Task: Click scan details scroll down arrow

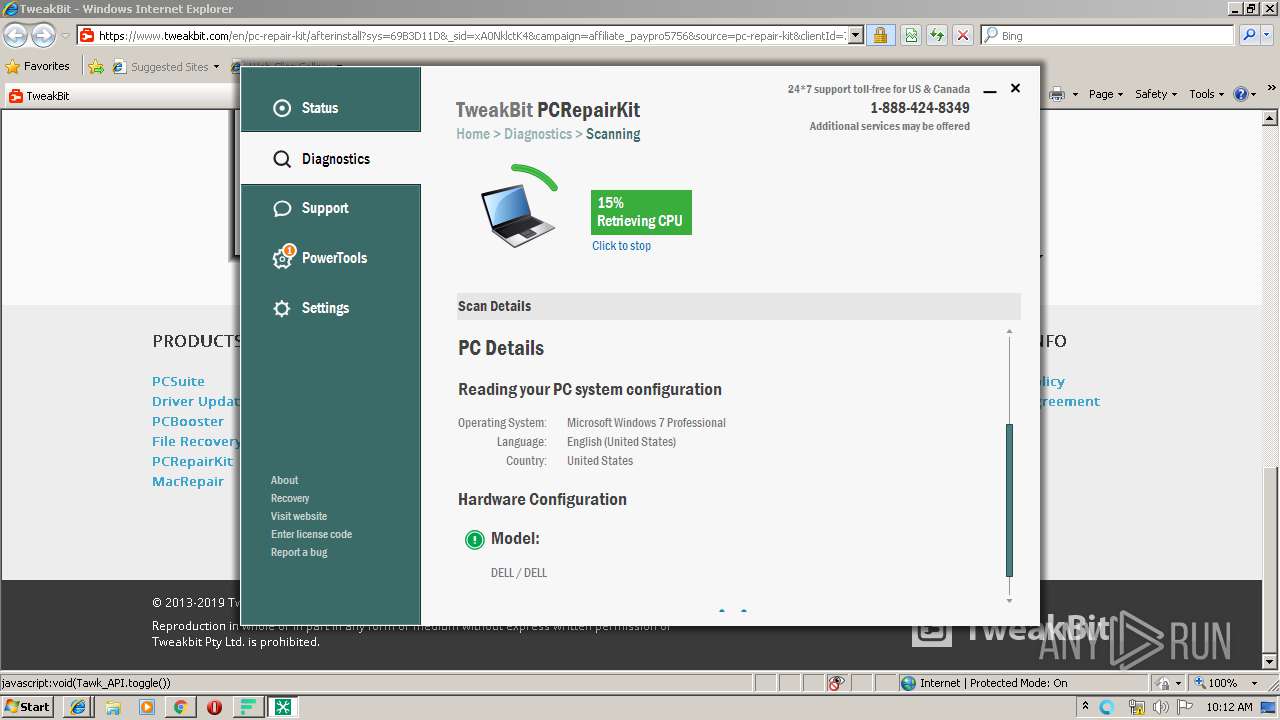Action: click(1009, 600)
